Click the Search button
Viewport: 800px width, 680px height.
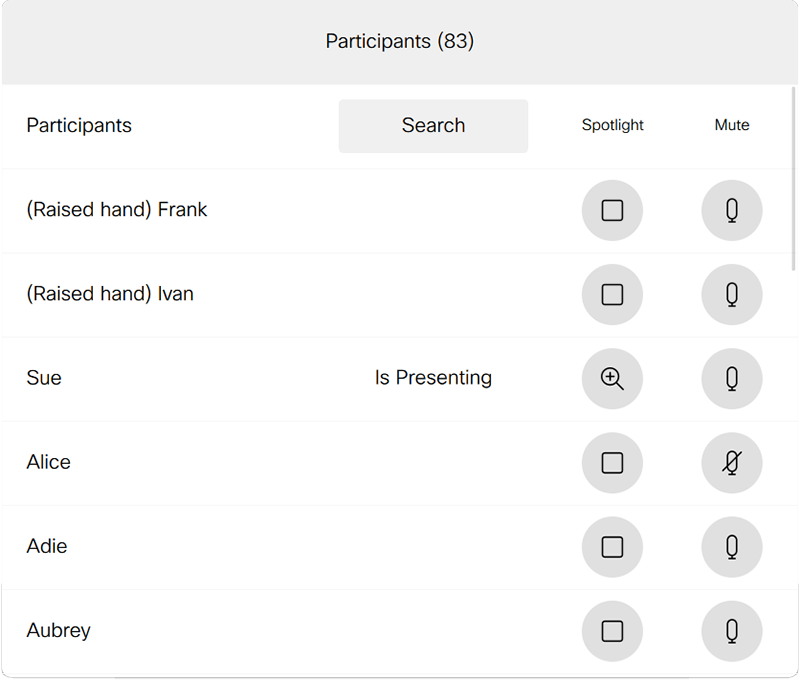point(433,126)
